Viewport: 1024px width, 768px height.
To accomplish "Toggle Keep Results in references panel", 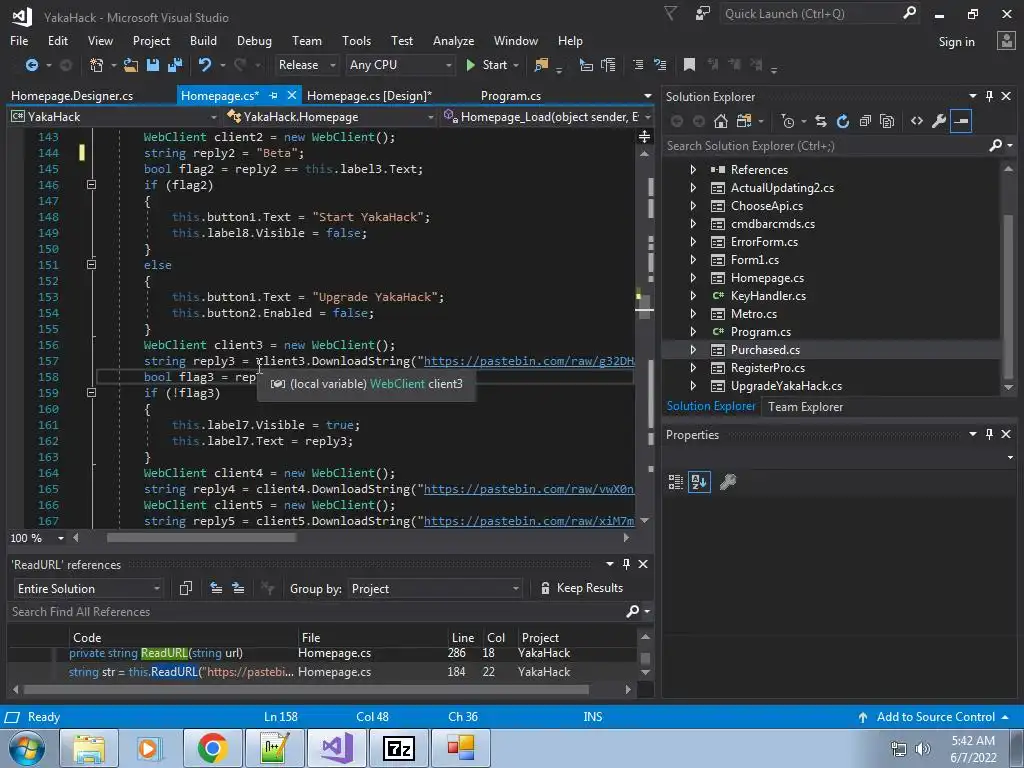I will [x=581, y=588].
